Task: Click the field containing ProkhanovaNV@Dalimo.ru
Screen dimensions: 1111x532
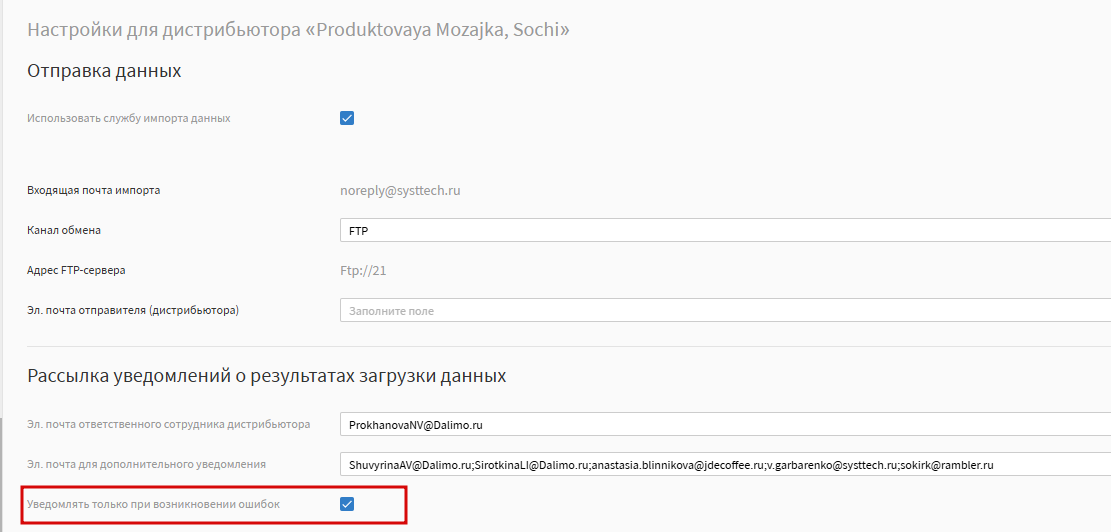Action: coord(726,425)
